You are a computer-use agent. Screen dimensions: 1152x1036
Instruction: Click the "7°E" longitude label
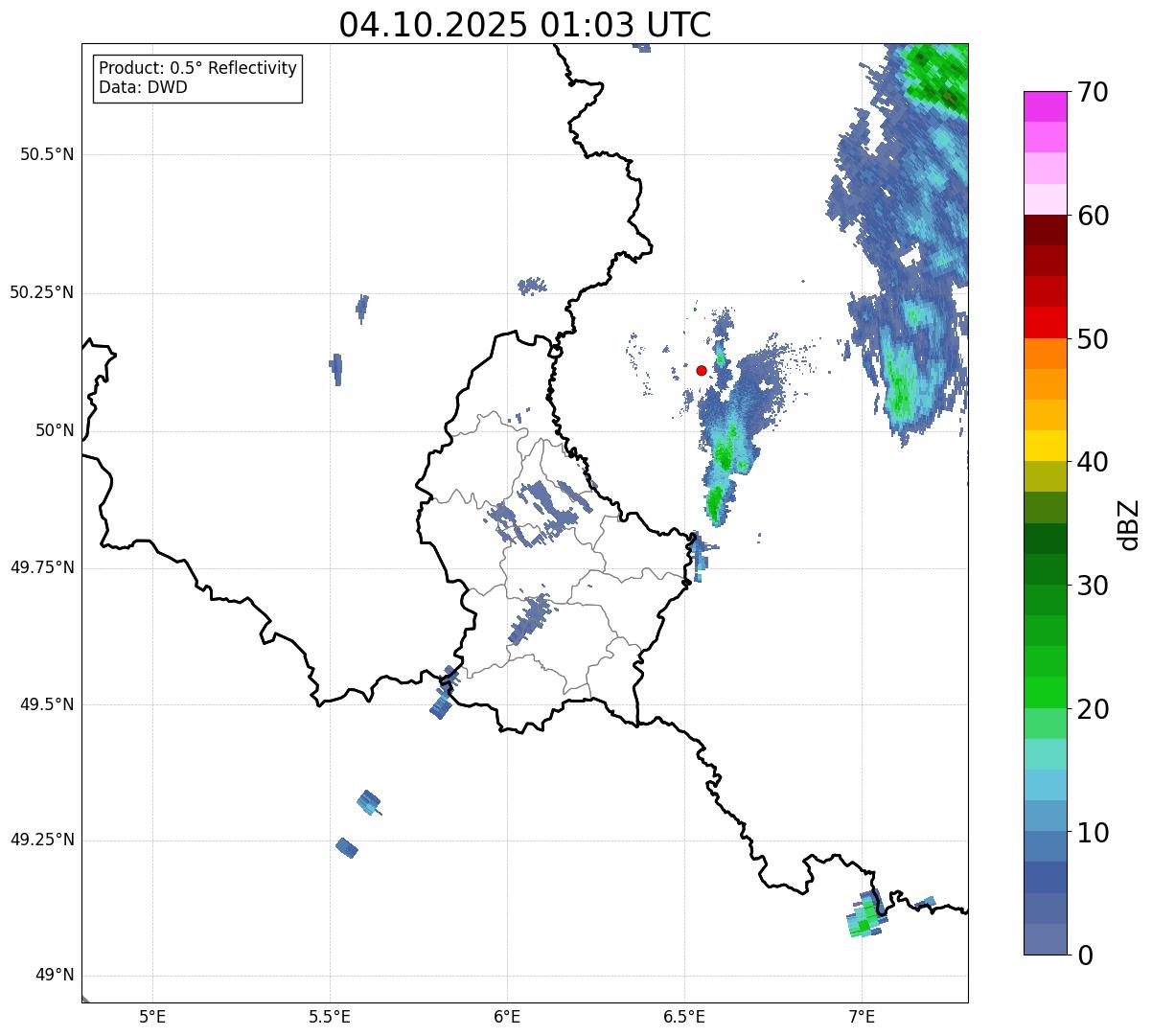862,1016
